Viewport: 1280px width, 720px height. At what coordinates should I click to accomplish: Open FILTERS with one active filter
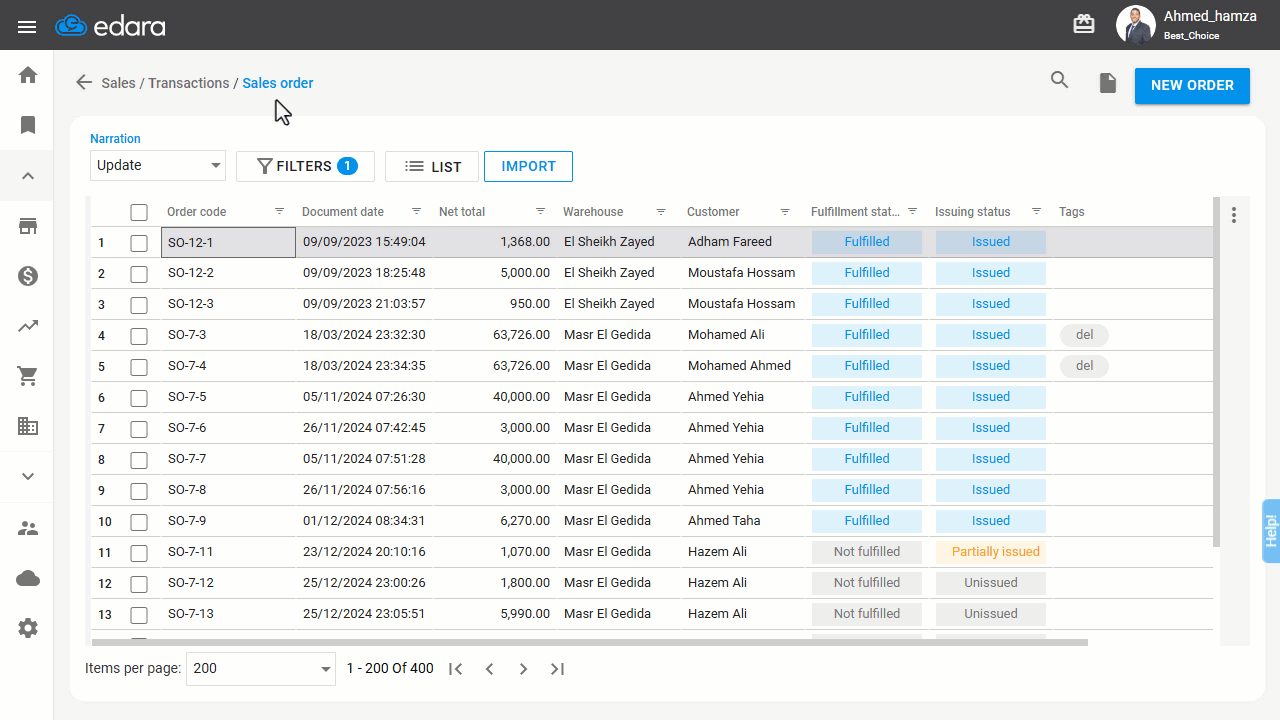point(305,166)
